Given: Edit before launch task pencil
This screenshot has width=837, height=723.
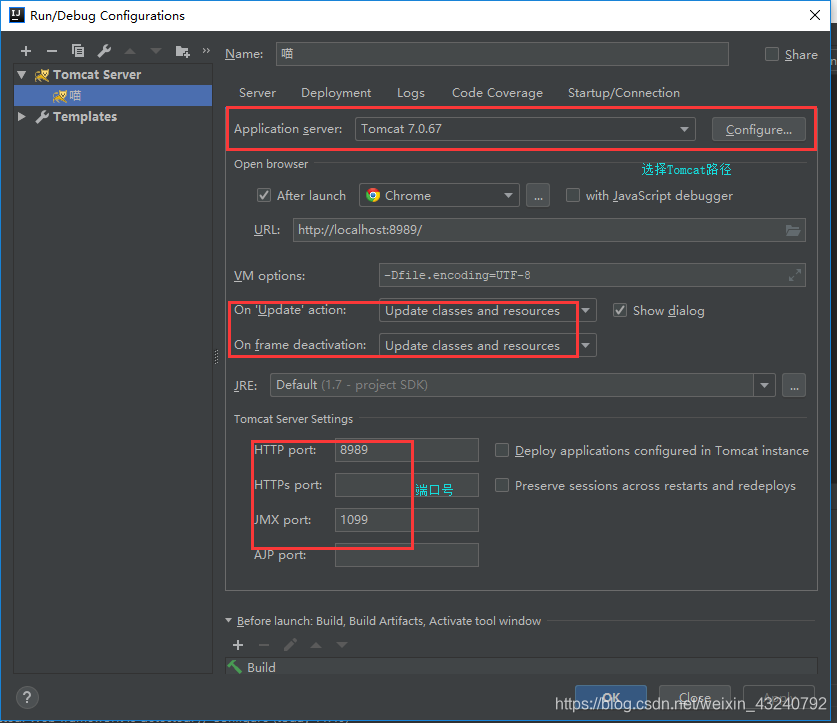Looking at the screenshot, I should pos(290,645).
